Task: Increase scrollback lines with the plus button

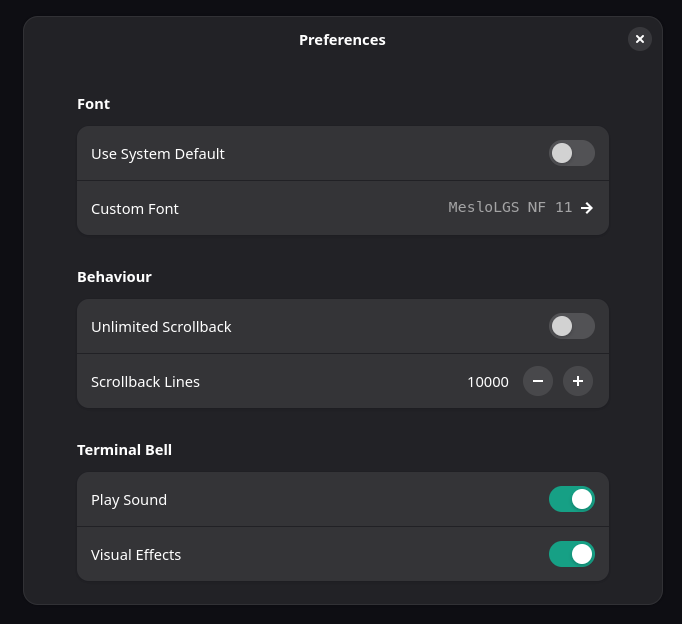Action: coord(578,381)
